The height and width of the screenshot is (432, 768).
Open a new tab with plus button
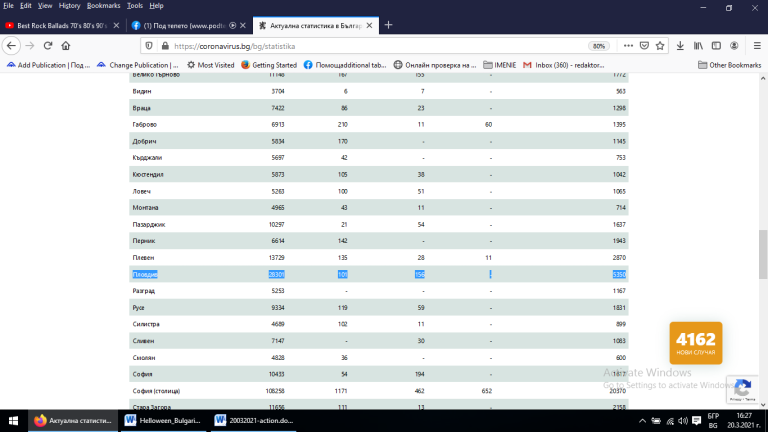click(x=388, y=24)
